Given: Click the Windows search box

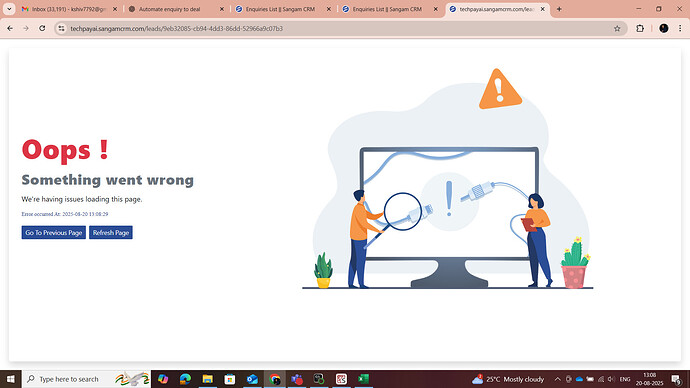Looking at the screenshot, I should pos(86,379).
